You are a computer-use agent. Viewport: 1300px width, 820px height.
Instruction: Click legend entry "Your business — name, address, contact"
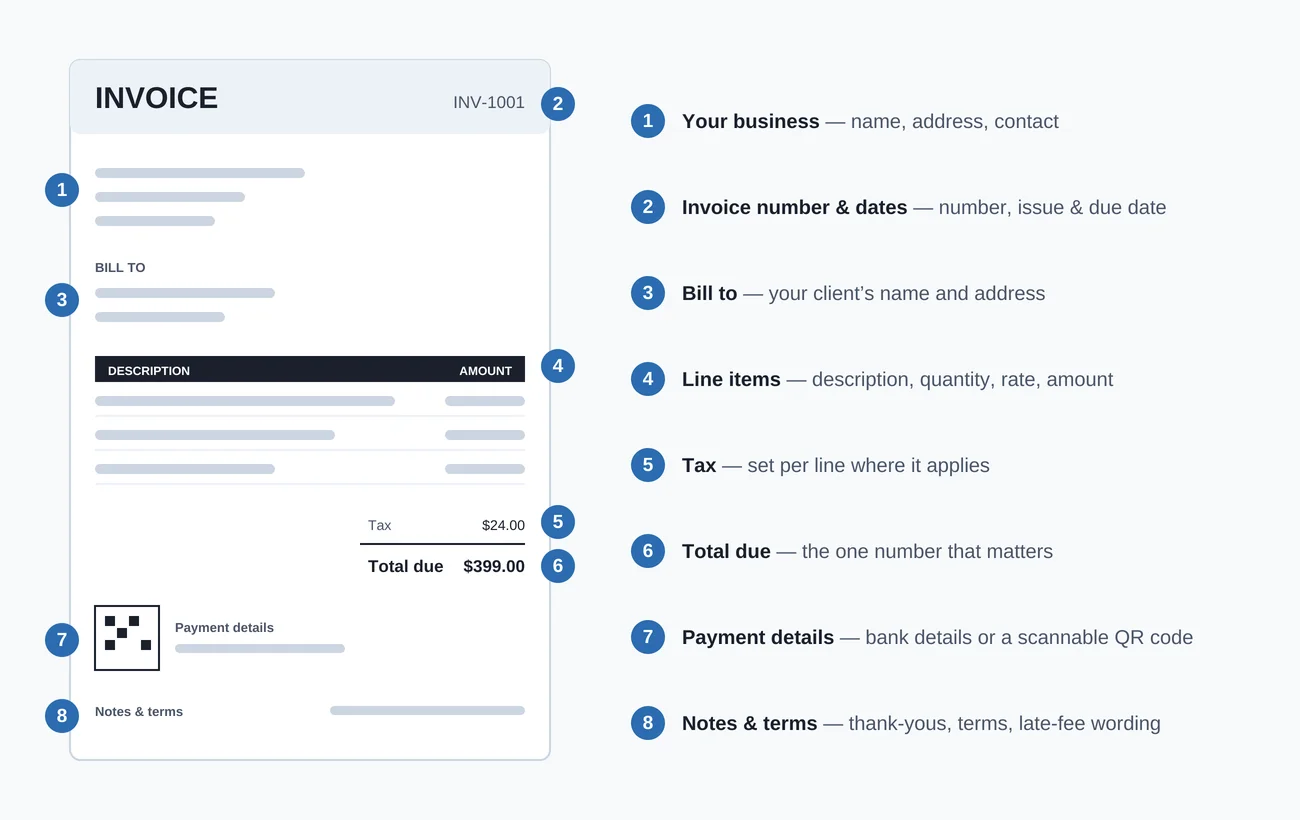click(x=870, y=122)
